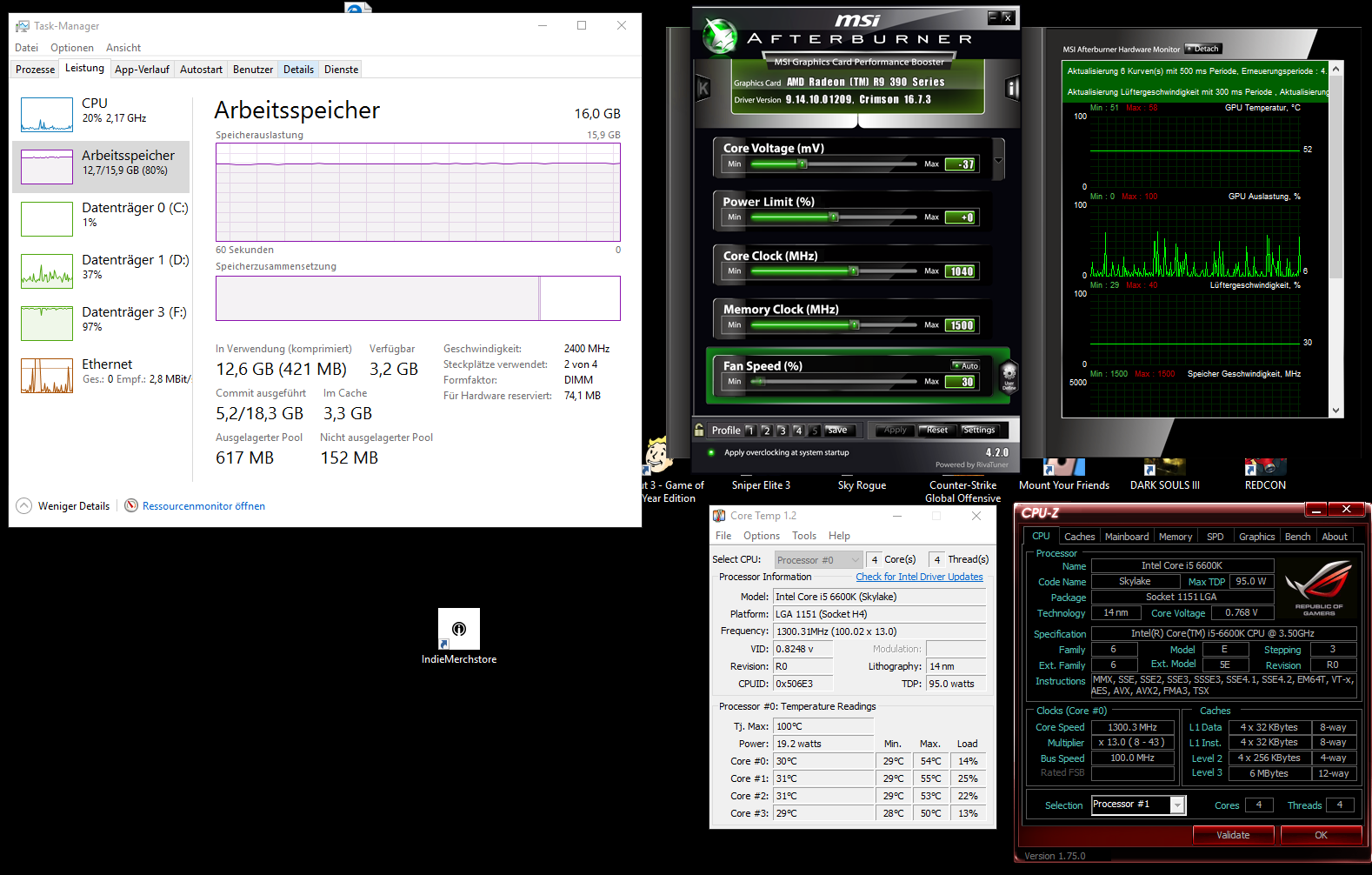The width and height of the screenshot is (1372, 875).
Task: Switch to the Benutzer tab
Action: 253,70
